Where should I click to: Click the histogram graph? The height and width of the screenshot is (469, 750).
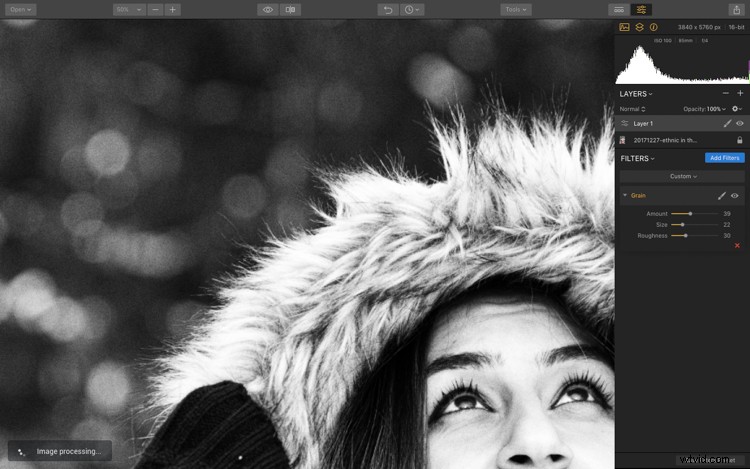pyautogui.click(x=682, y=64)
